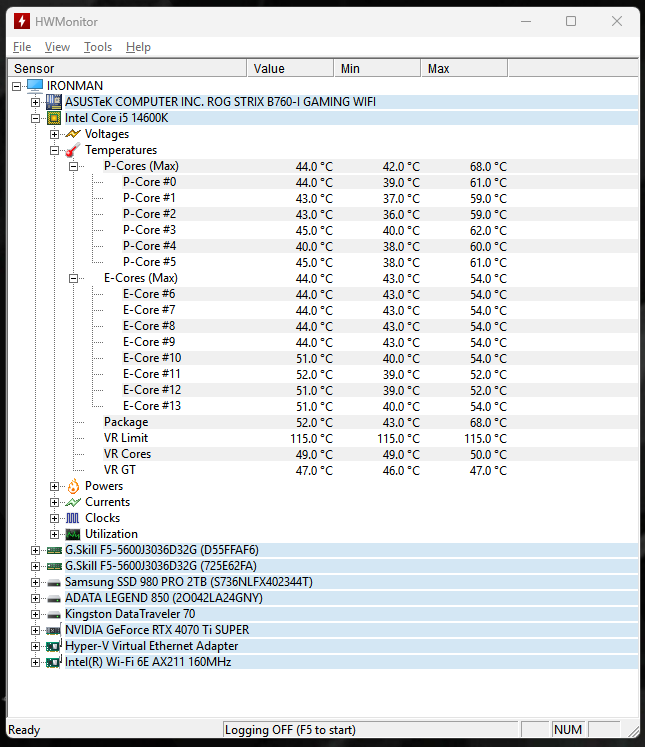The width and height of the screenshot is (645, 747).
Task: Click E-Core #11 current value 52.0 °C
Action: tap(314, 374)
